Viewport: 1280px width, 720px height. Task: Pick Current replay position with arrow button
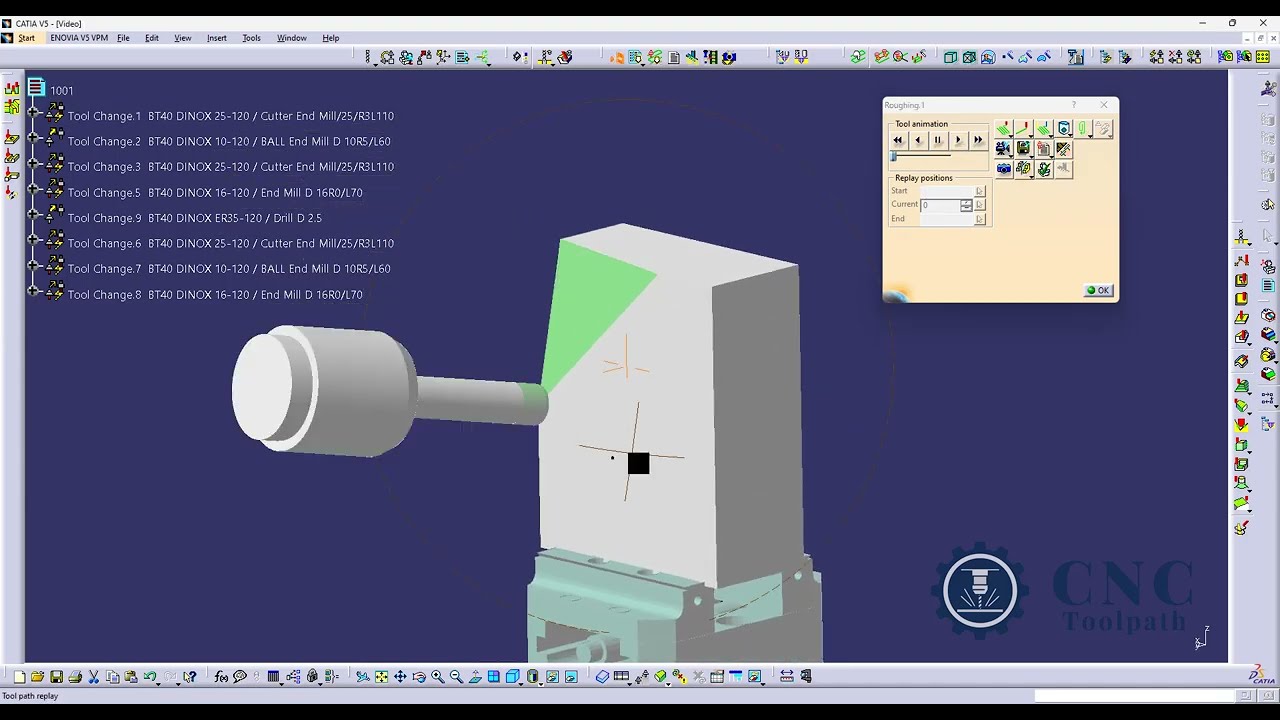tap(980, 205)
